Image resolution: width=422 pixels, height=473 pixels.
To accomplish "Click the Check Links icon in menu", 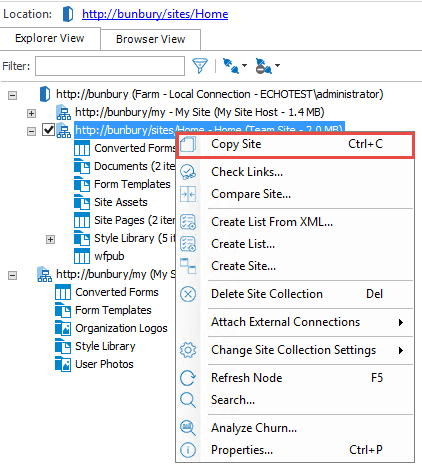I will [x=188, y=172].
